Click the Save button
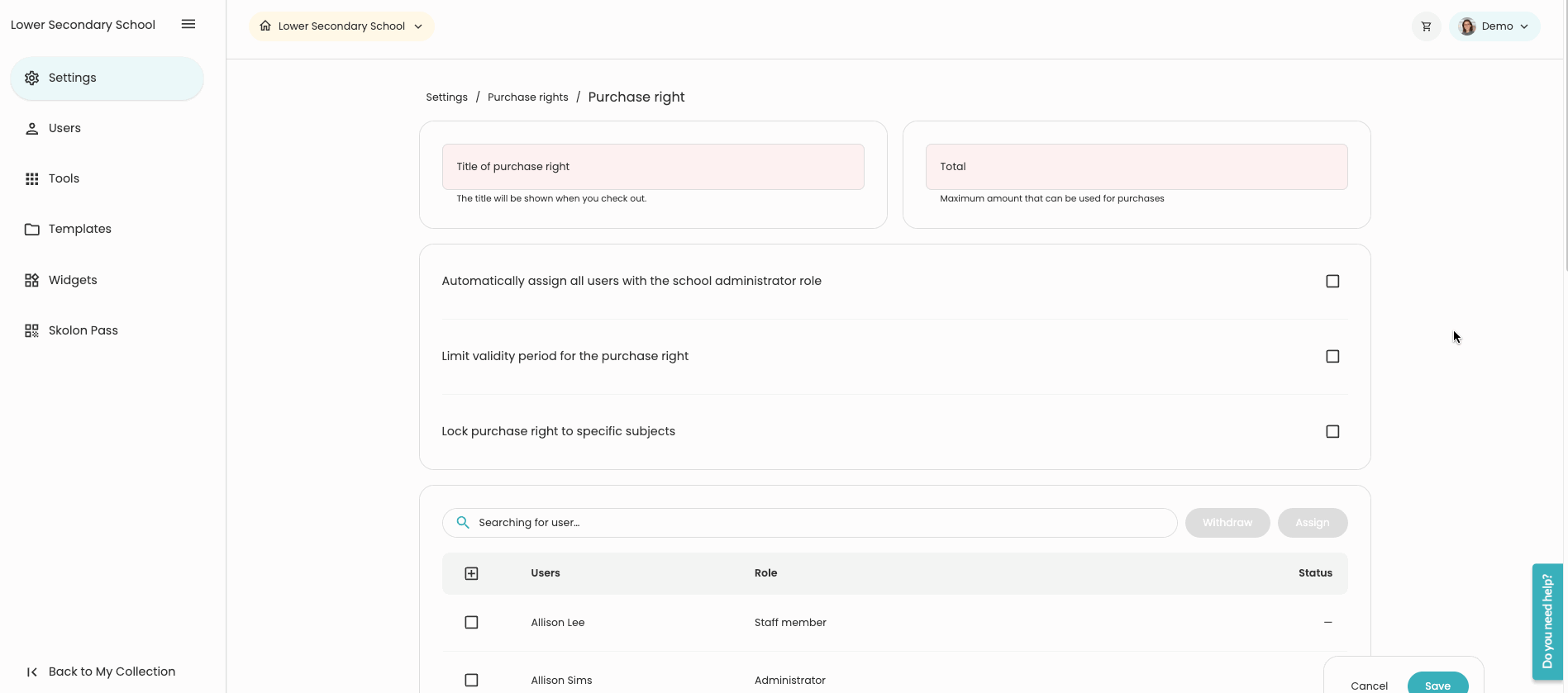The image size is (1568, 693). (1437, 685)
